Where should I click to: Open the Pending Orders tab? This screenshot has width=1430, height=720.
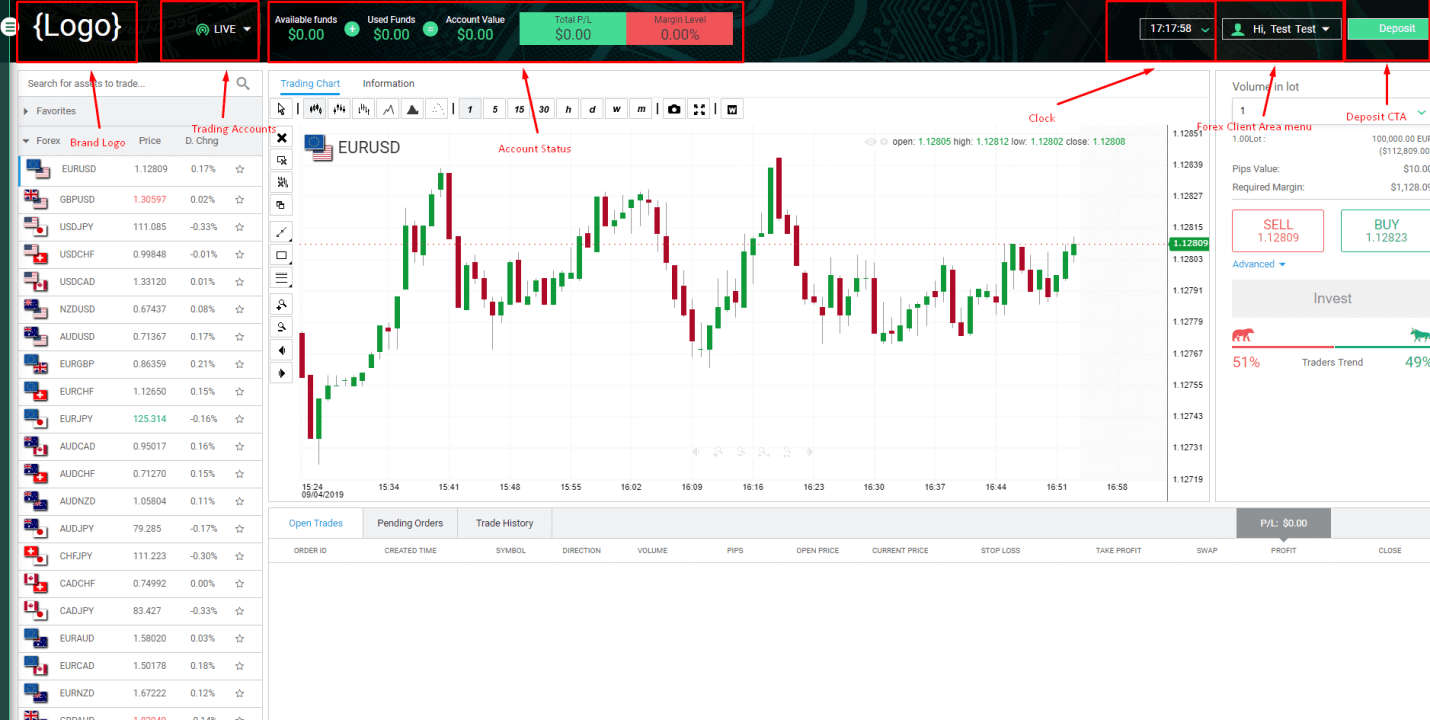pos(410,523)
